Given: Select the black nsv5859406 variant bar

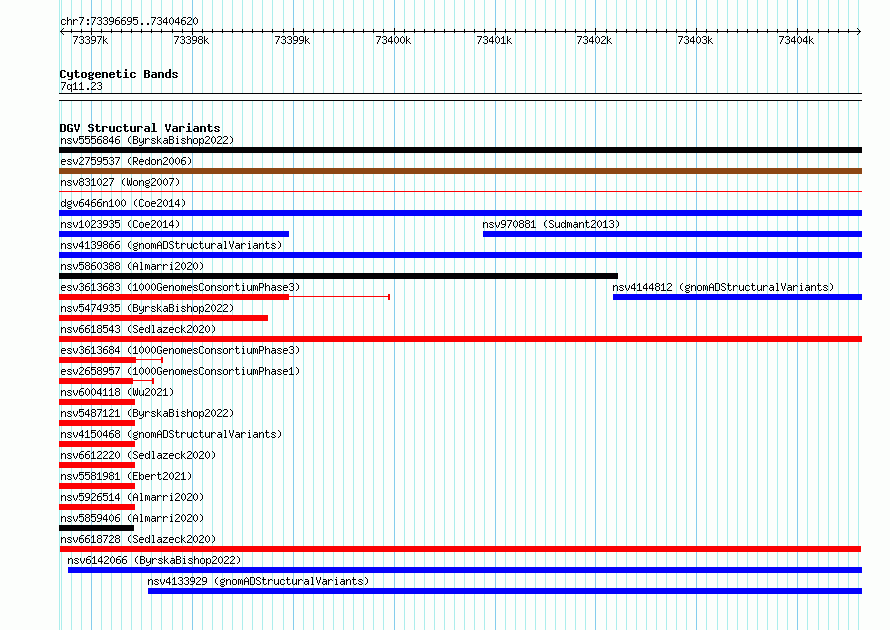Looking at the screenshot, I should point(96,528).
